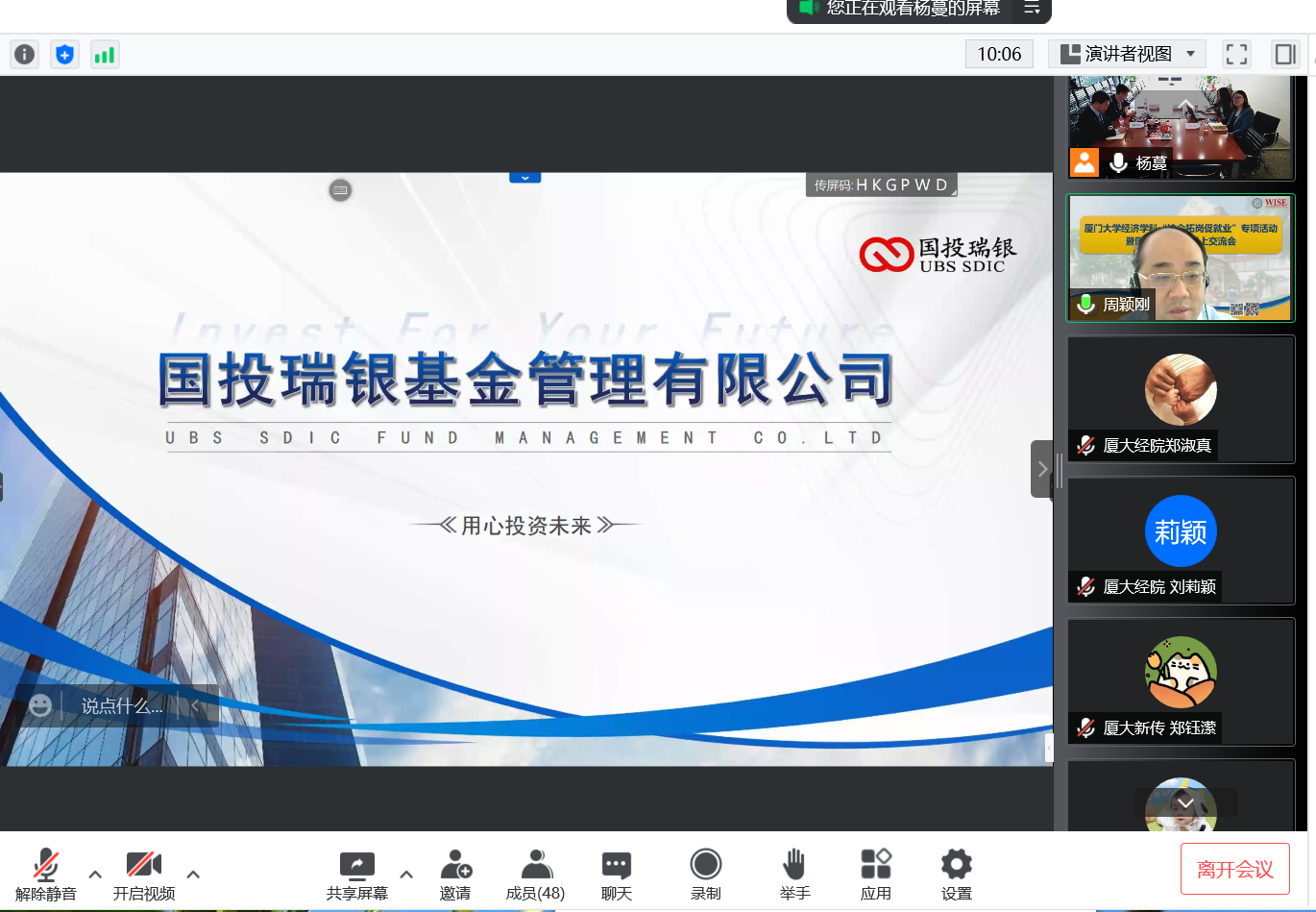Enter full screen mode

click(x=1236, y=55)
